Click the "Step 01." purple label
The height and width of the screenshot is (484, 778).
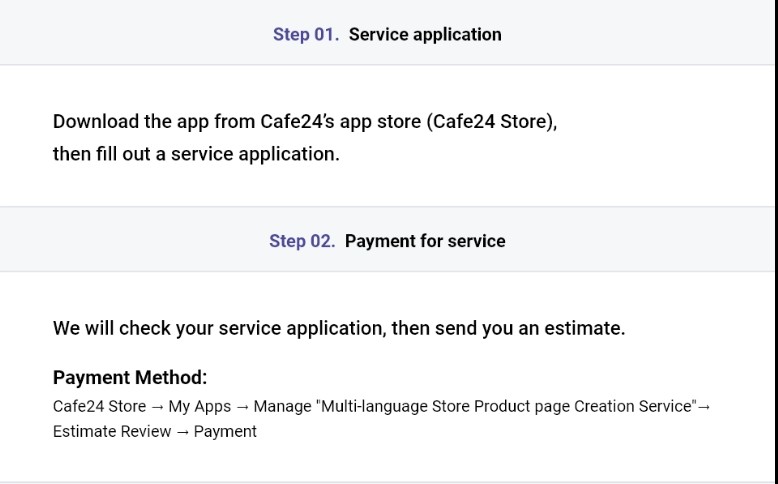(x=306, y=34)
